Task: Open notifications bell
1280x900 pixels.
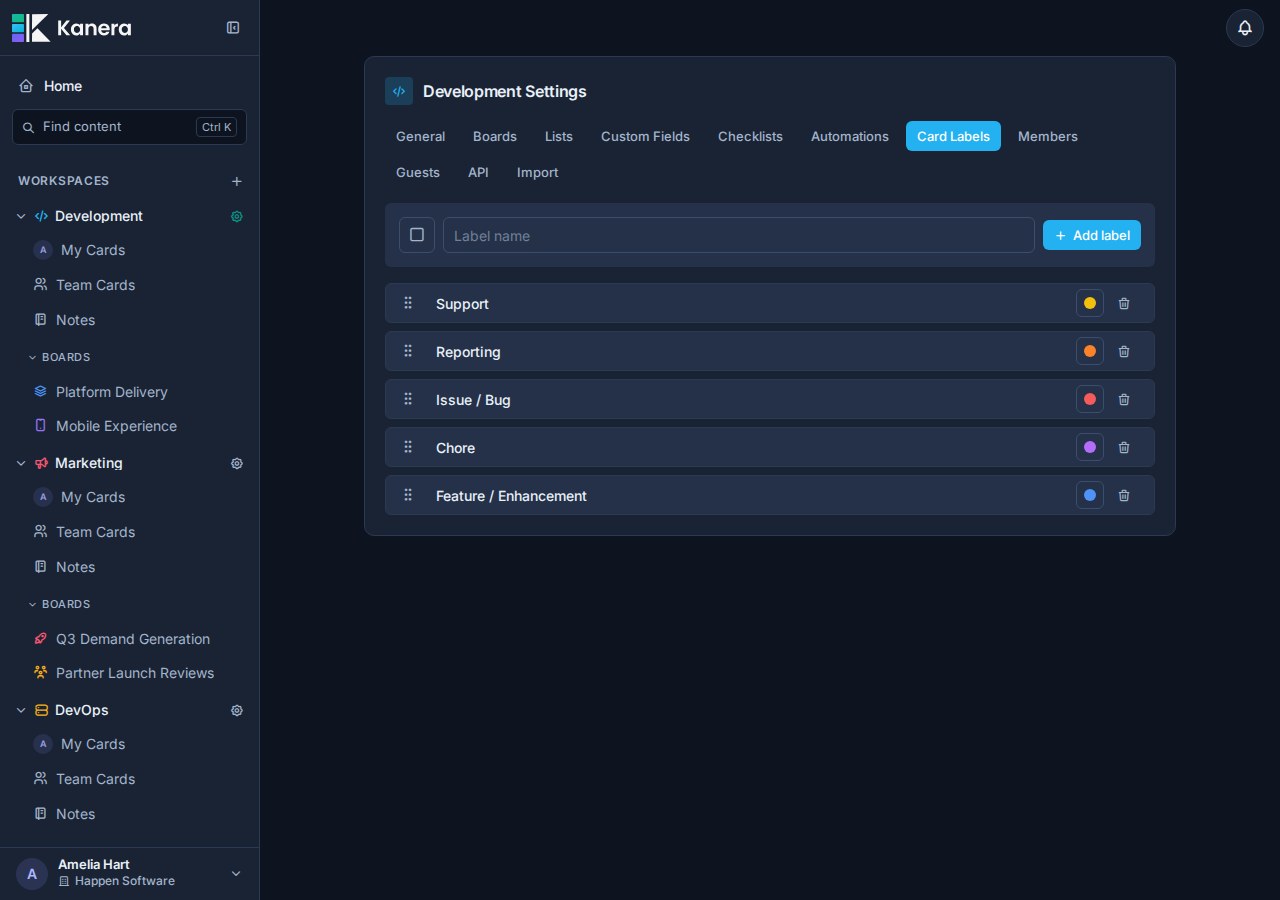Action: point(1245,28)
